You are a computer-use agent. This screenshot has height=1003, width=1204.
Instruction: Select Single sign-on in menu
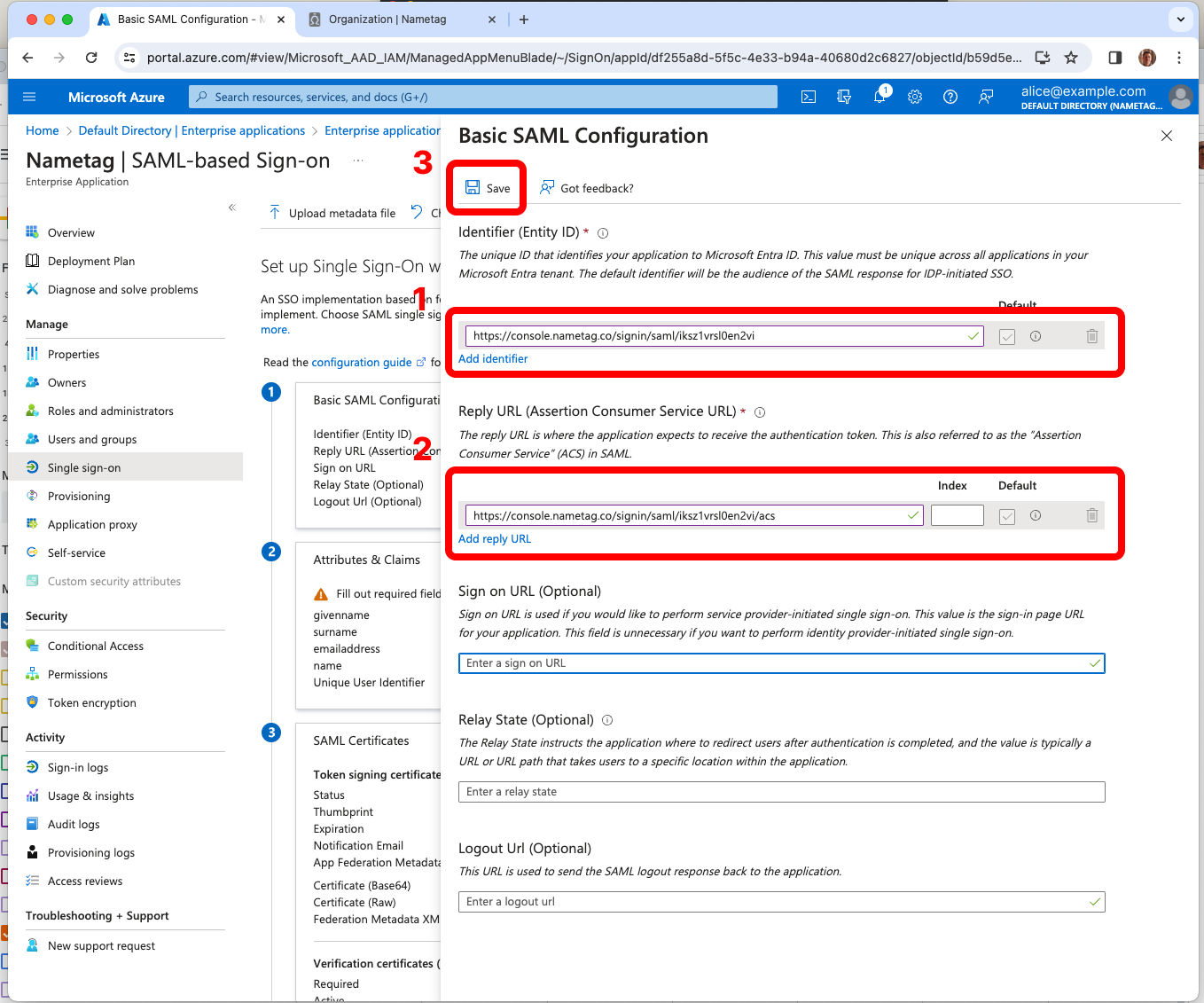coord(125,467)
